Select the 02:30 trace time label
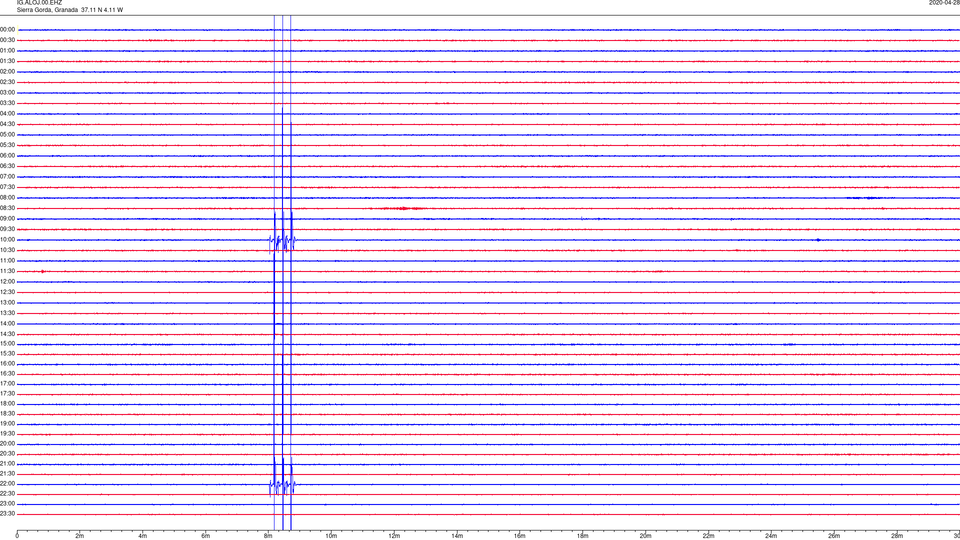The width and height of the screenshot is (960, 540). [7, 82]
